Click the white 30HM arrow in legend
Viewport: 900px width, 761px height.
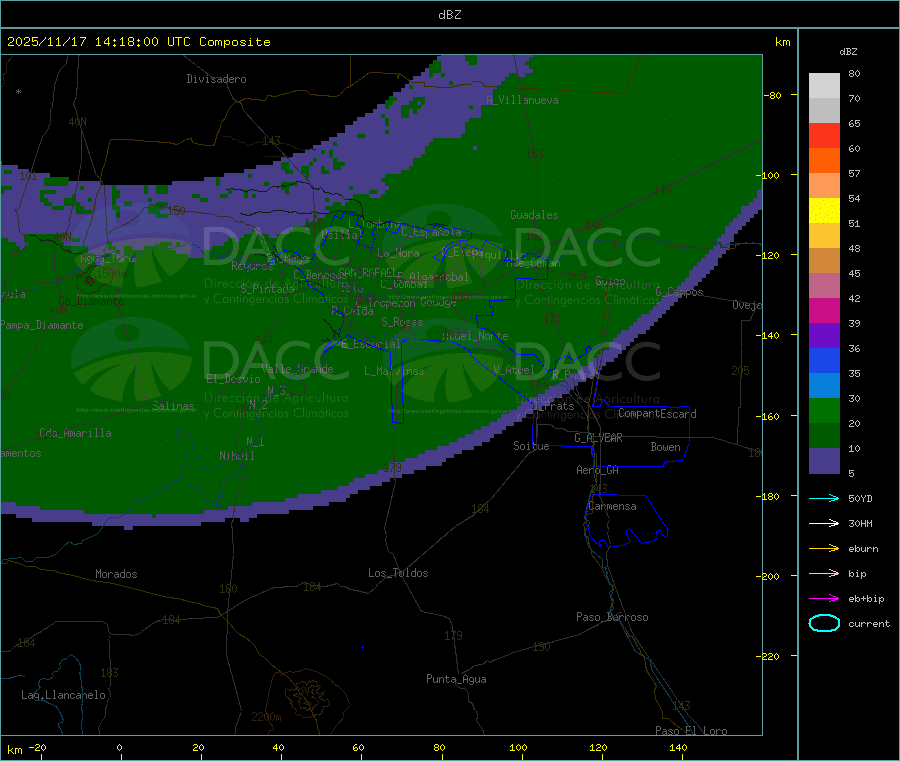824,523
